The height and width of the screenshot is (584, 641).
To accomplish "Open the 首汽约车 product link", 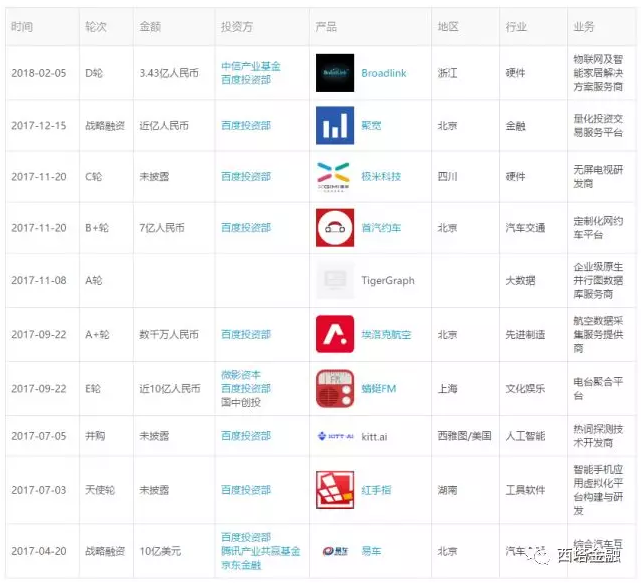I will (381, 228).
